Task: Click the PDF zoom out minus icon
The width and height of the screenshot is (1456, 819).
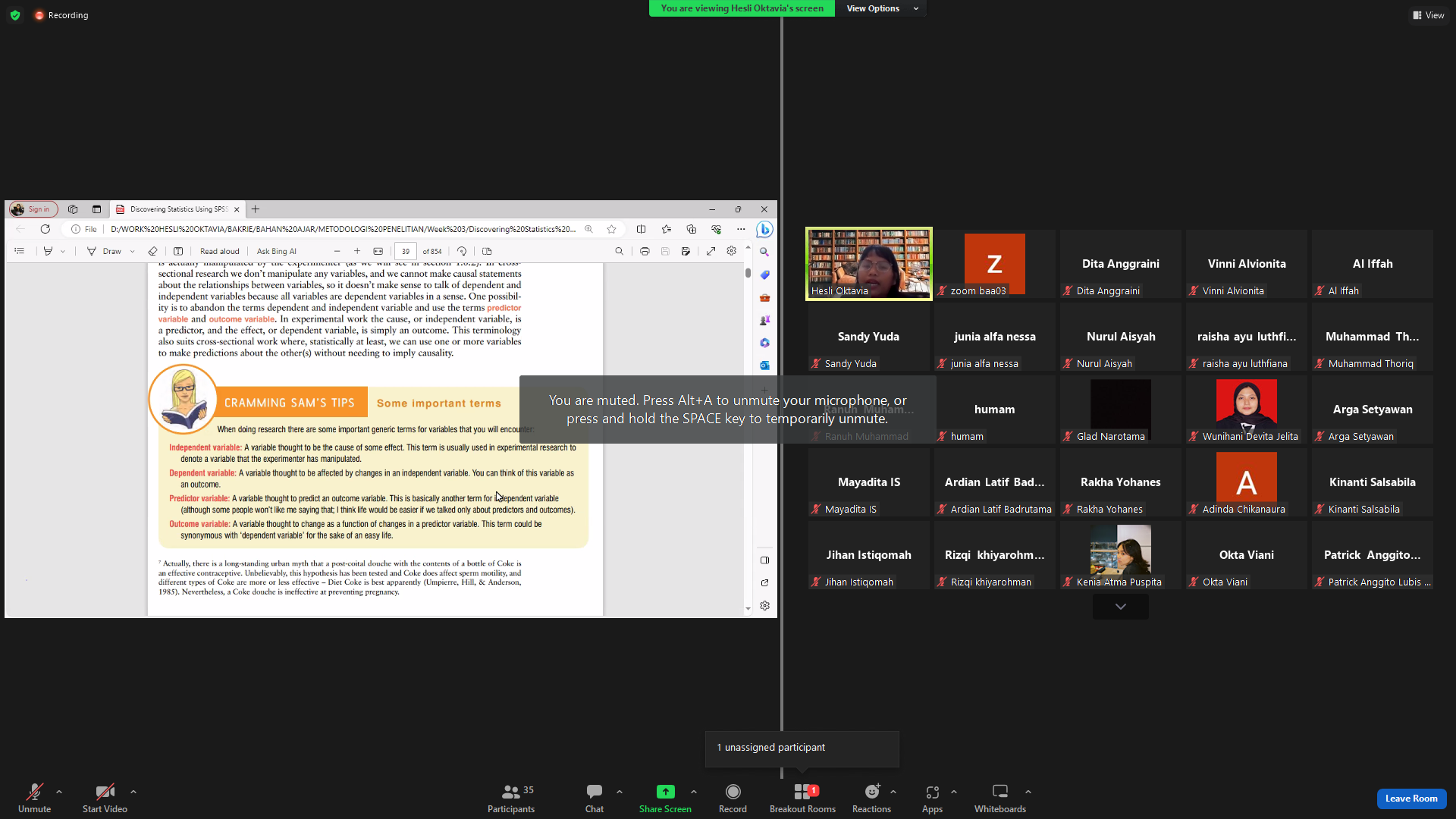Action: pyautogui.click(x=337, y=251)
